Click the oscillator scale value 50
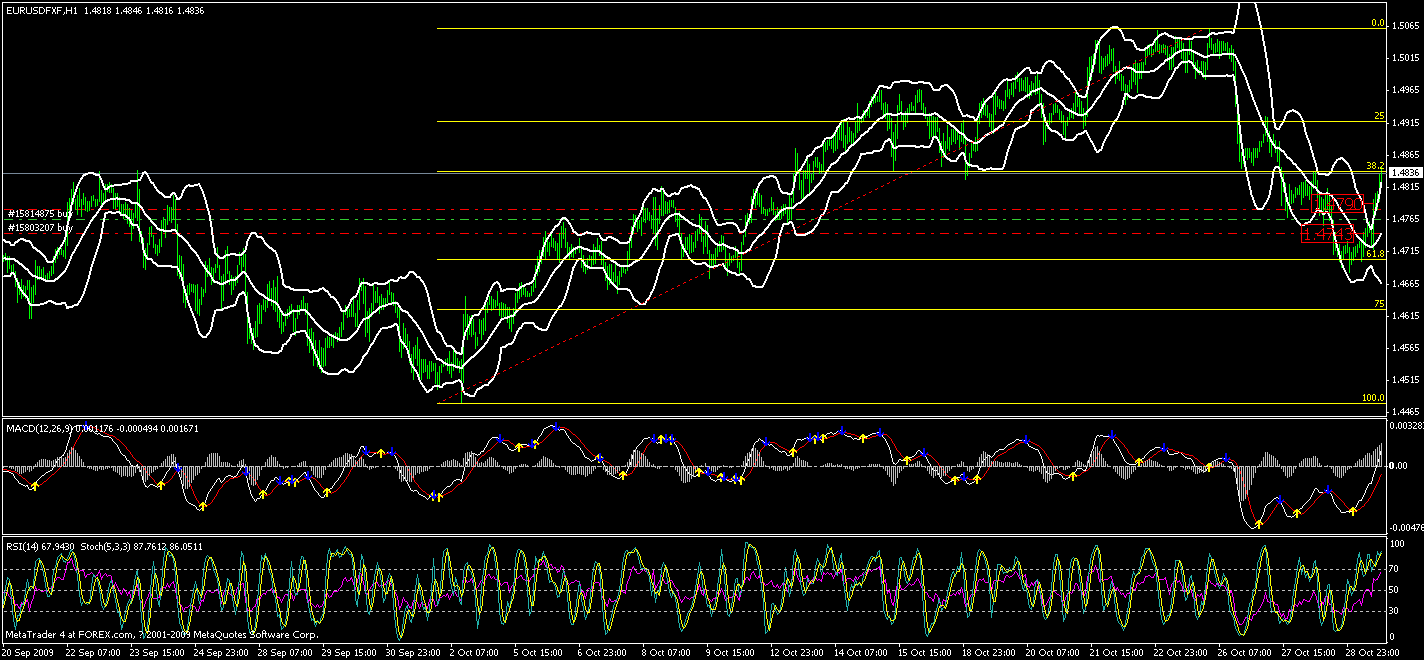Screen dimensions: 1424x660 pyautogui.click(x=1395, y=590)
